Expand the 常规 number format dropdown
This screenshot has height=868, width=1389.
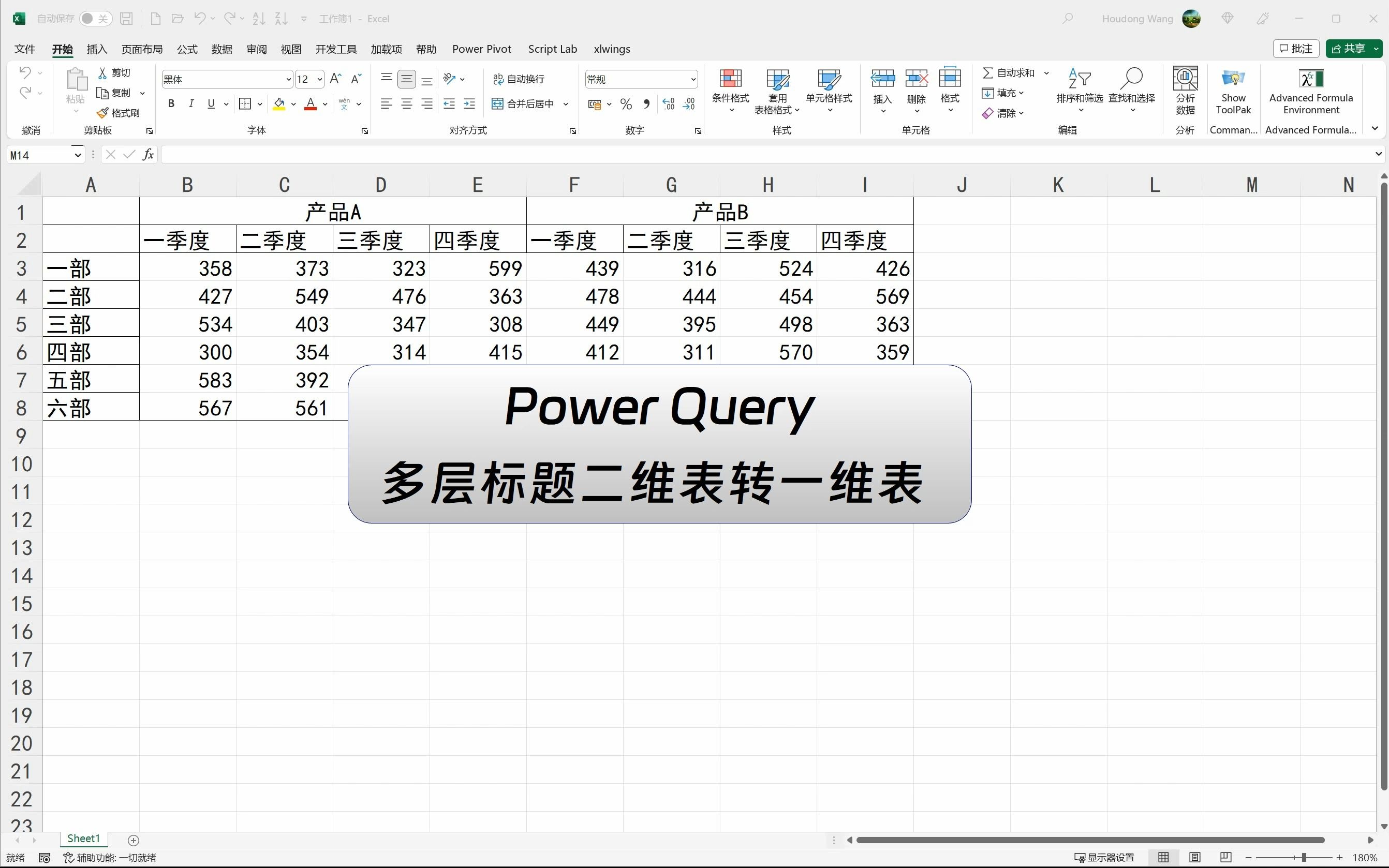[x=693, y=79]
